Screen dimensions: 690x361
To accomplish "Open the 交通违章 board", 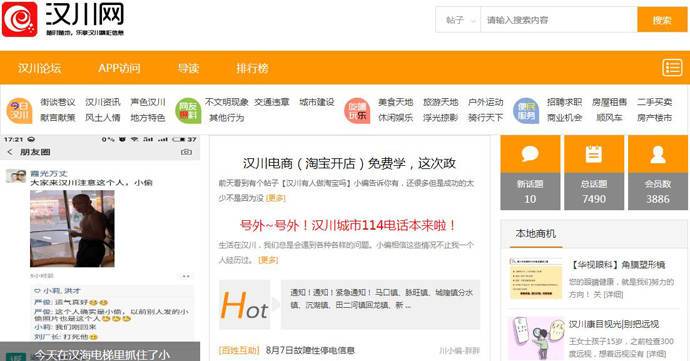I will point(272,102).
